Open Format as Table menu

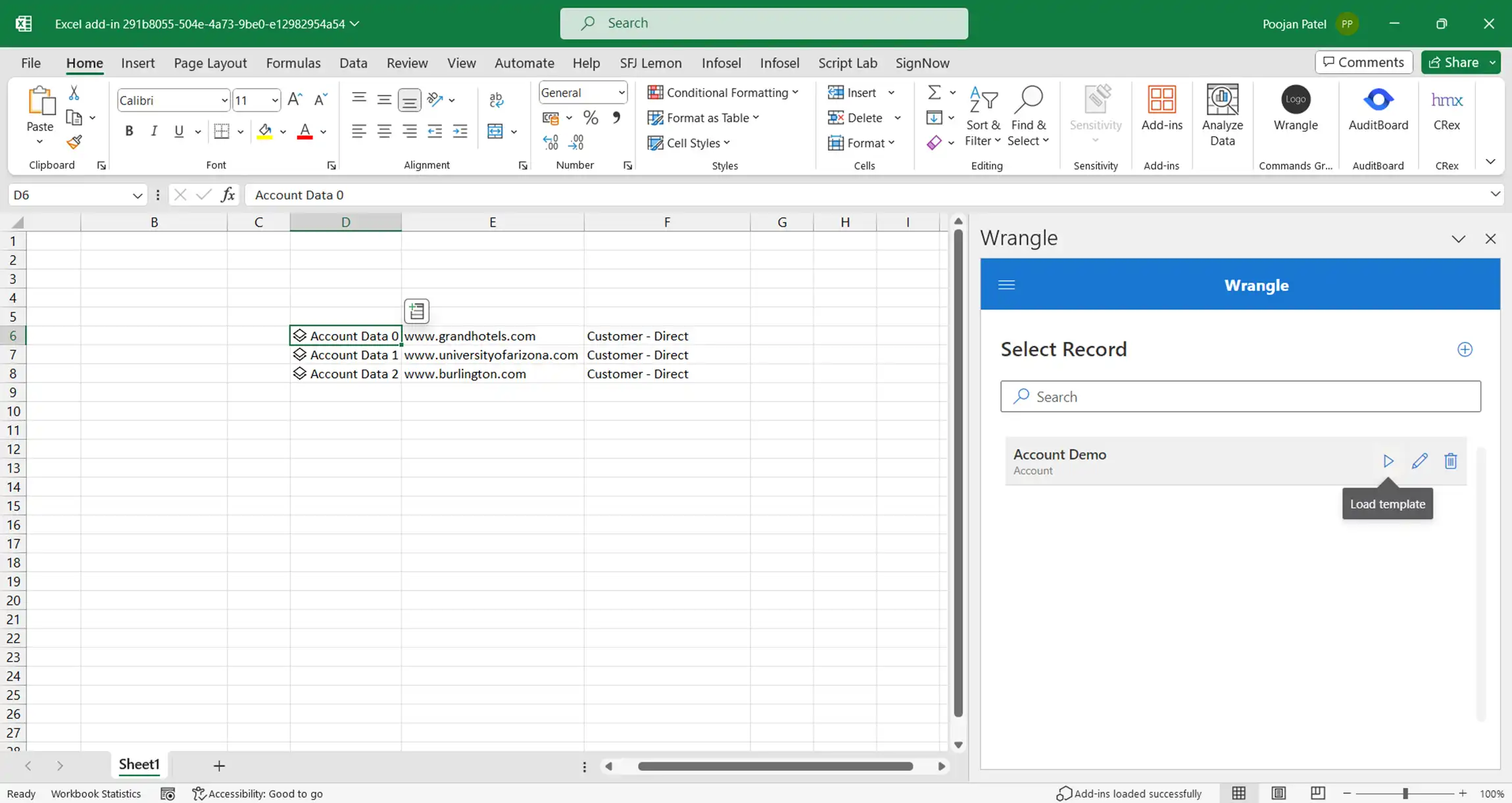[x=703, y=118]
